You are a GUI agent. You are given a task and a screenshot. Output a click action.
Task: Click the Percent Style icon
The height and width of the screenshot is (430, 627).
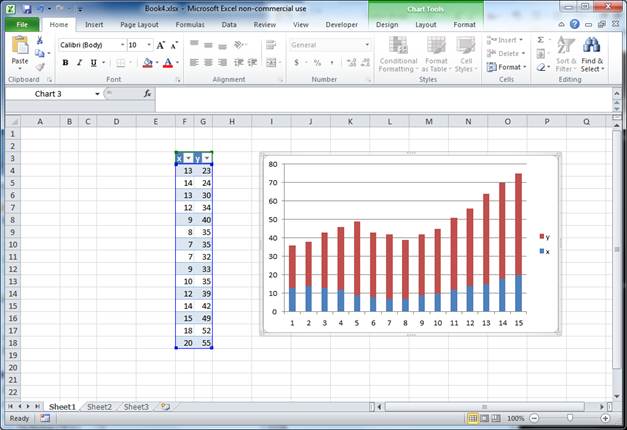(x=317, y=62)
